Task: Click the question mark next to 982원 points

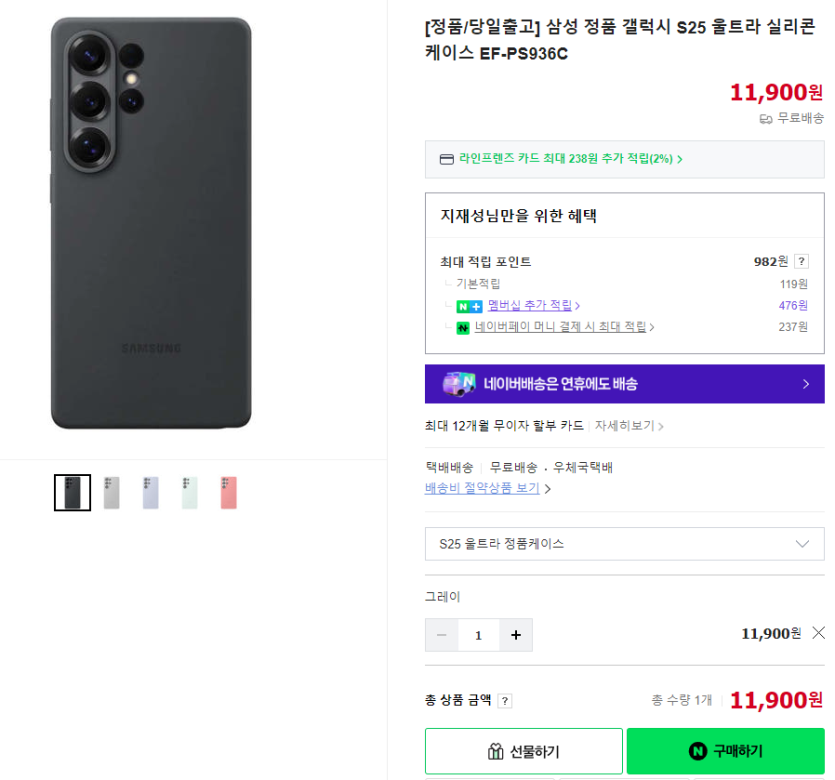Action: 801,262
